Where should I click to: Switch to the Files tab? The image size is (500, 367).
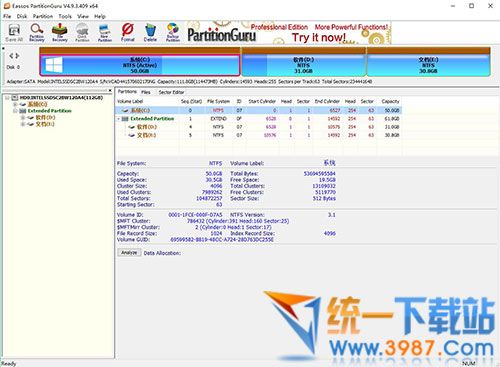[x=146, y=92]
